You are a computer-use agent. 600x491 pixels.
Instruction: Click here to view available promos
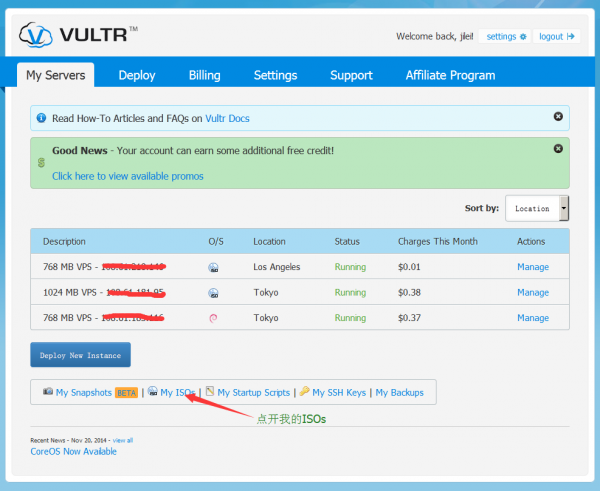(128, 176)
